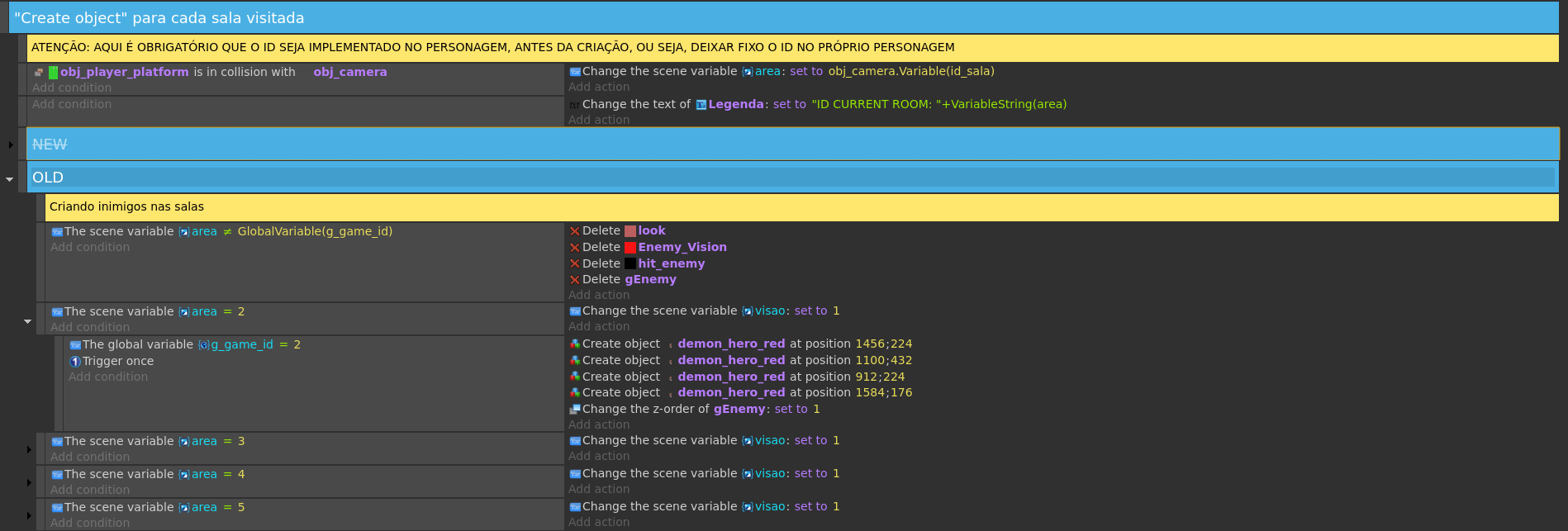
Task: Collapse the area = 2 event
Action: [27, 321]
